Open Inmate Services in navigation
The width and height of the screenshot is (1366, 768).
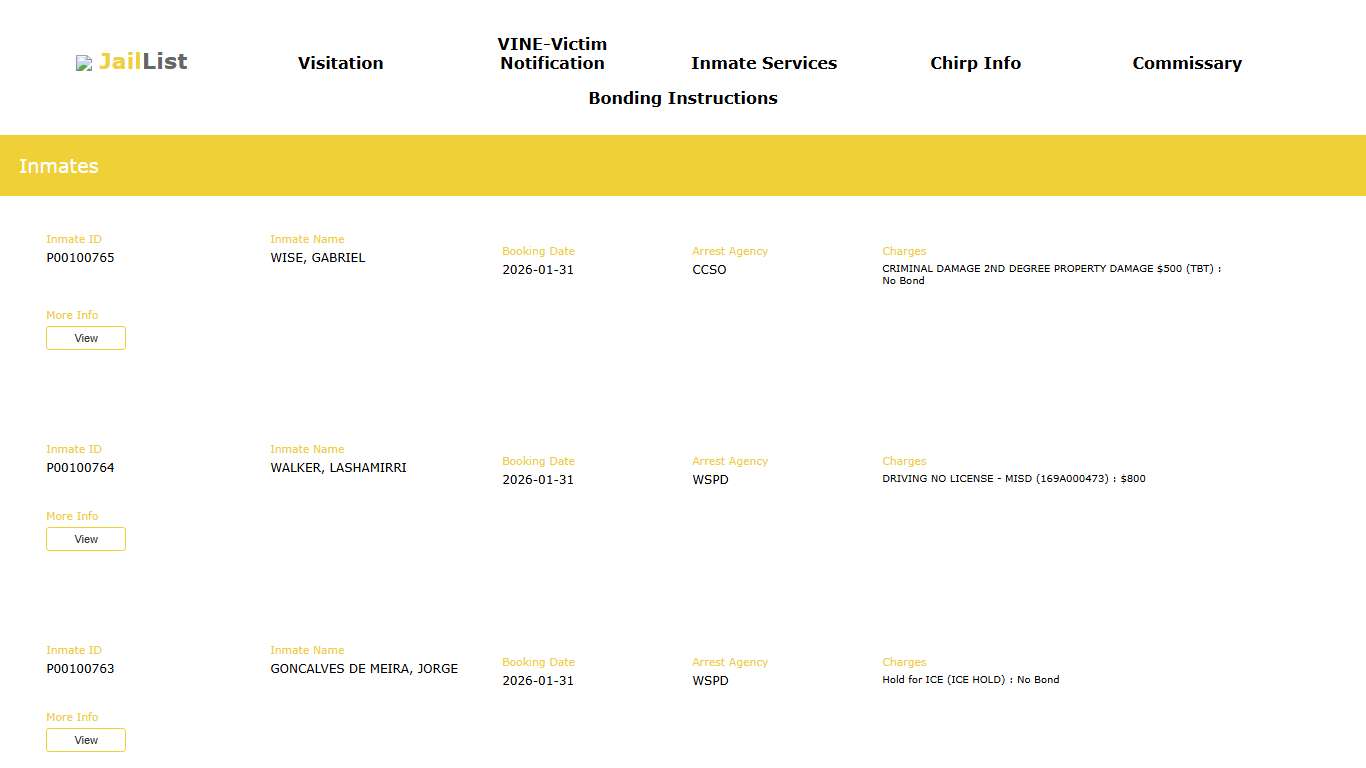click(763, 63)
